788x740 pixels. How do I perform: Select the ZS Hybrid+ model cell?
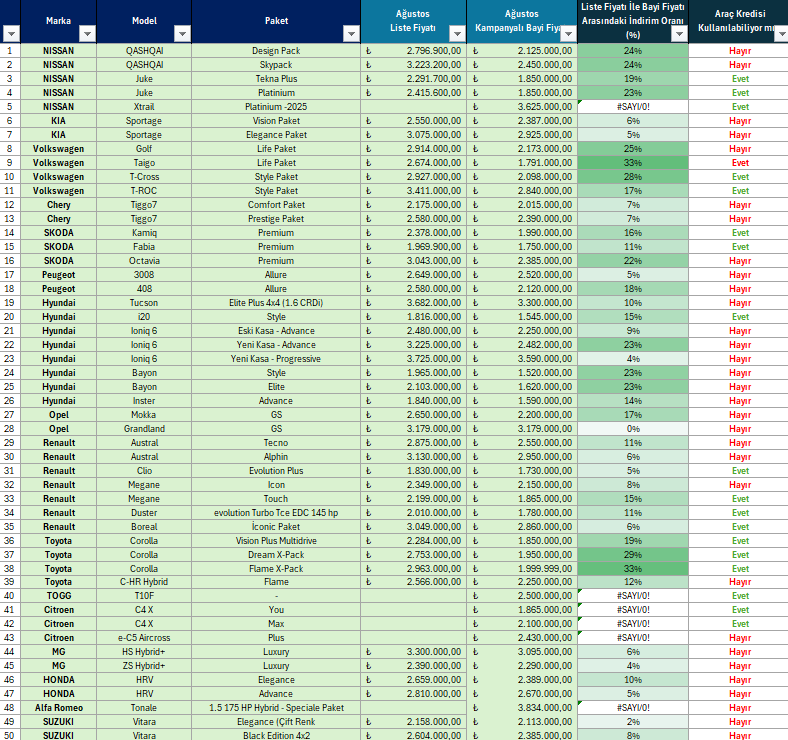[144, 666]
